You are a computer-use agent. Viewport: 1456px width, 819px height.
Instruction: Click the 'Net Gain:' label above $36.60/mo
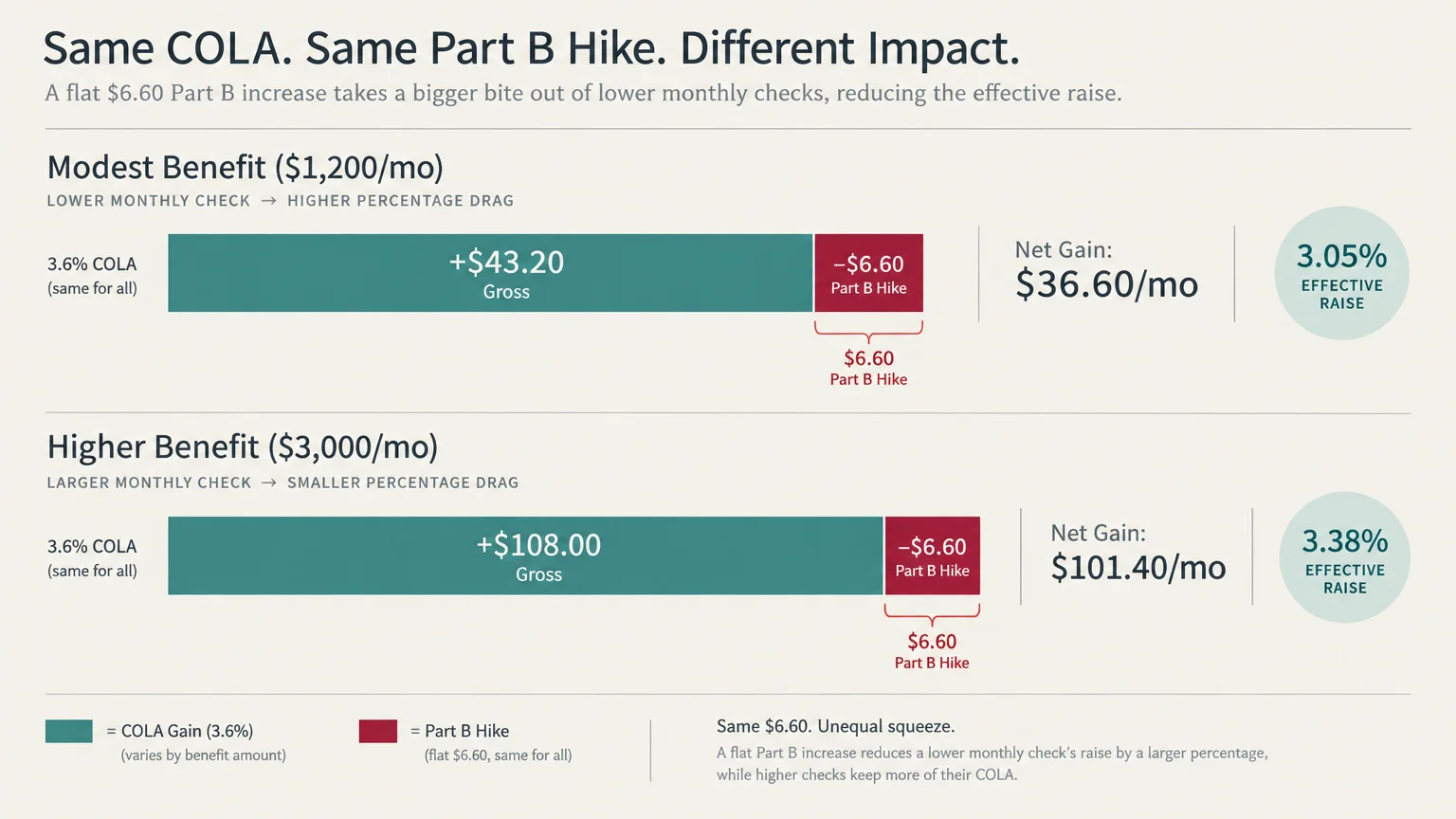[x=1064, y=250]
